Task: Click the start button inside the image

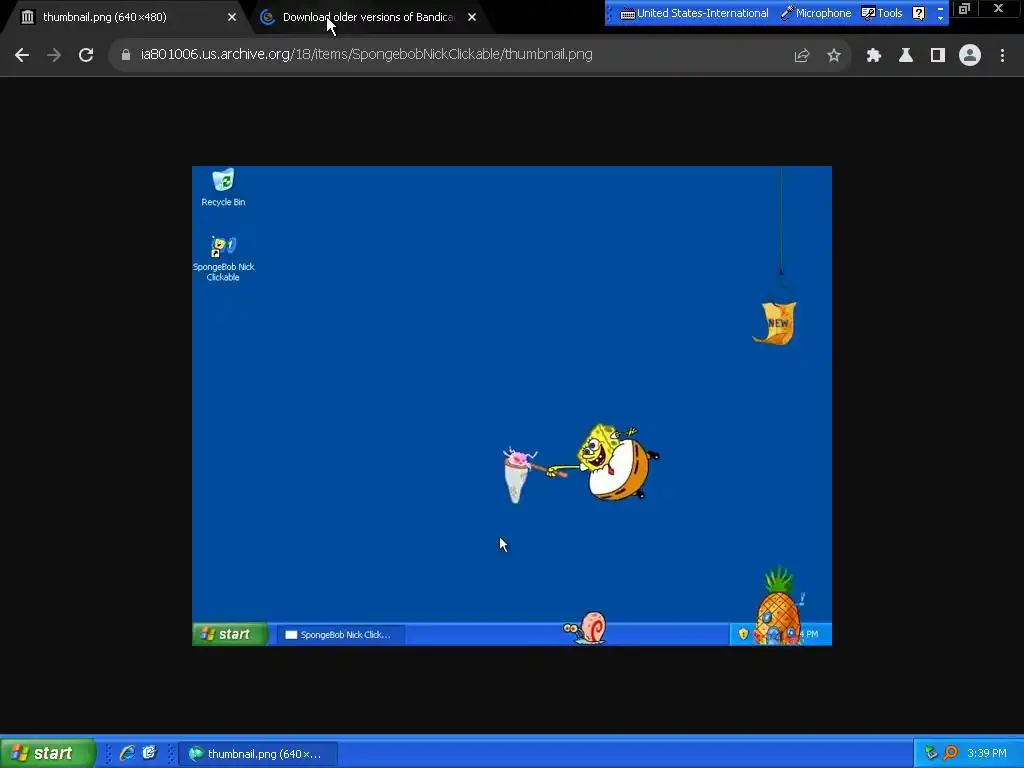Action: (230, 634)
